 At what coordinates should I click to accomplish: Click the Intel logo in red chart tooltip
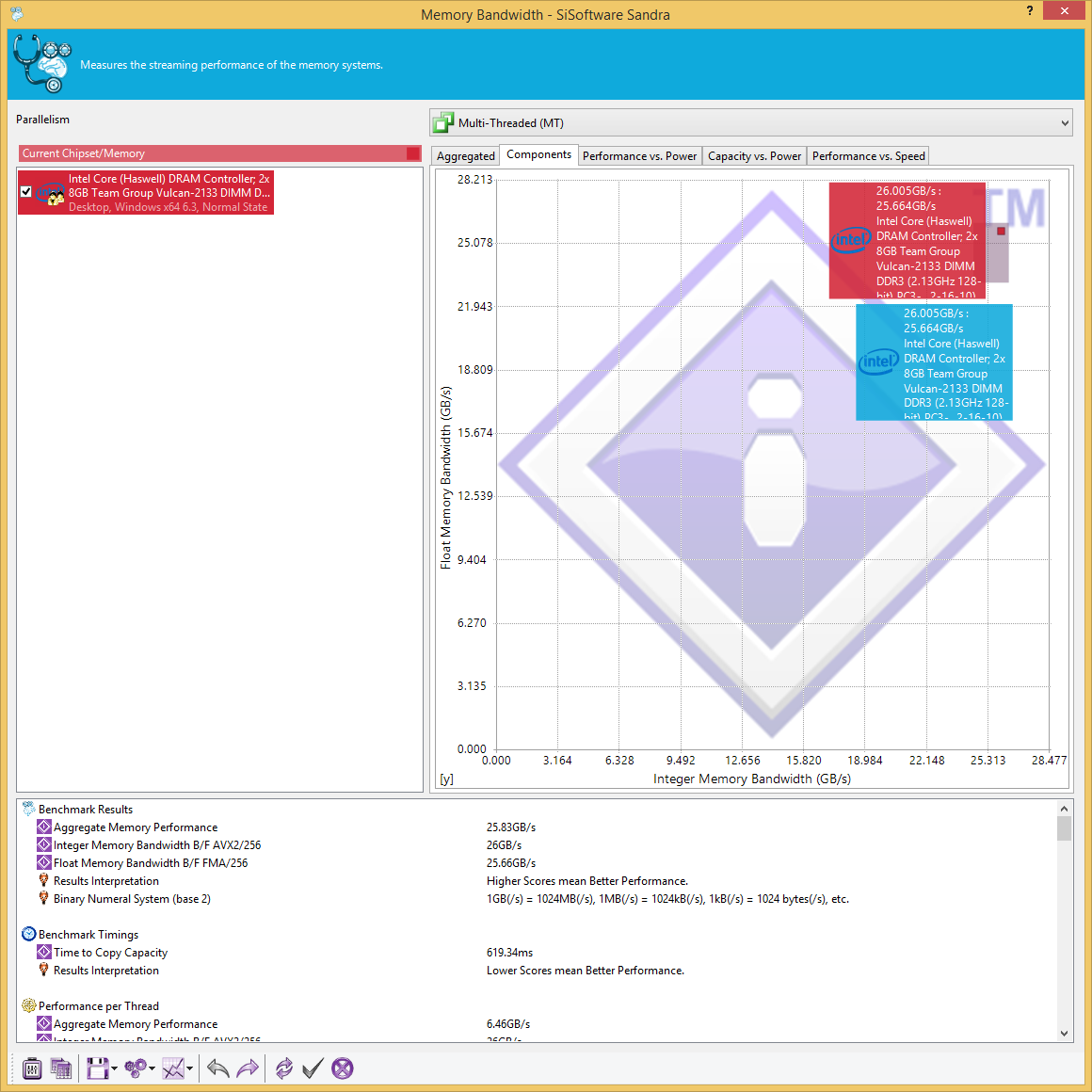point(850,240)
